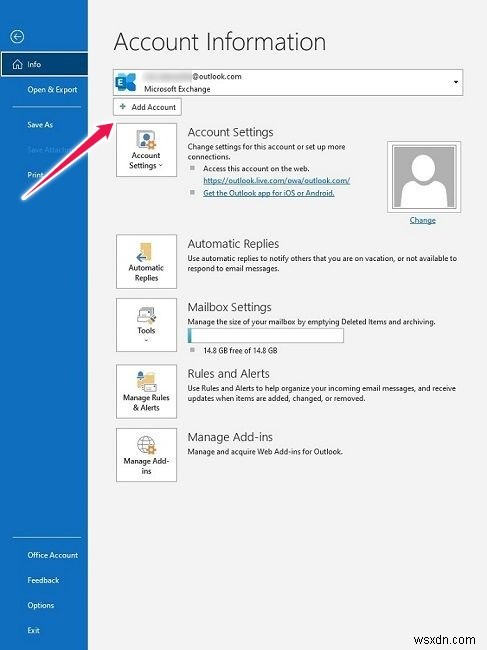
Task: Click the home icon beside Info
Action: tap(17, 64)
